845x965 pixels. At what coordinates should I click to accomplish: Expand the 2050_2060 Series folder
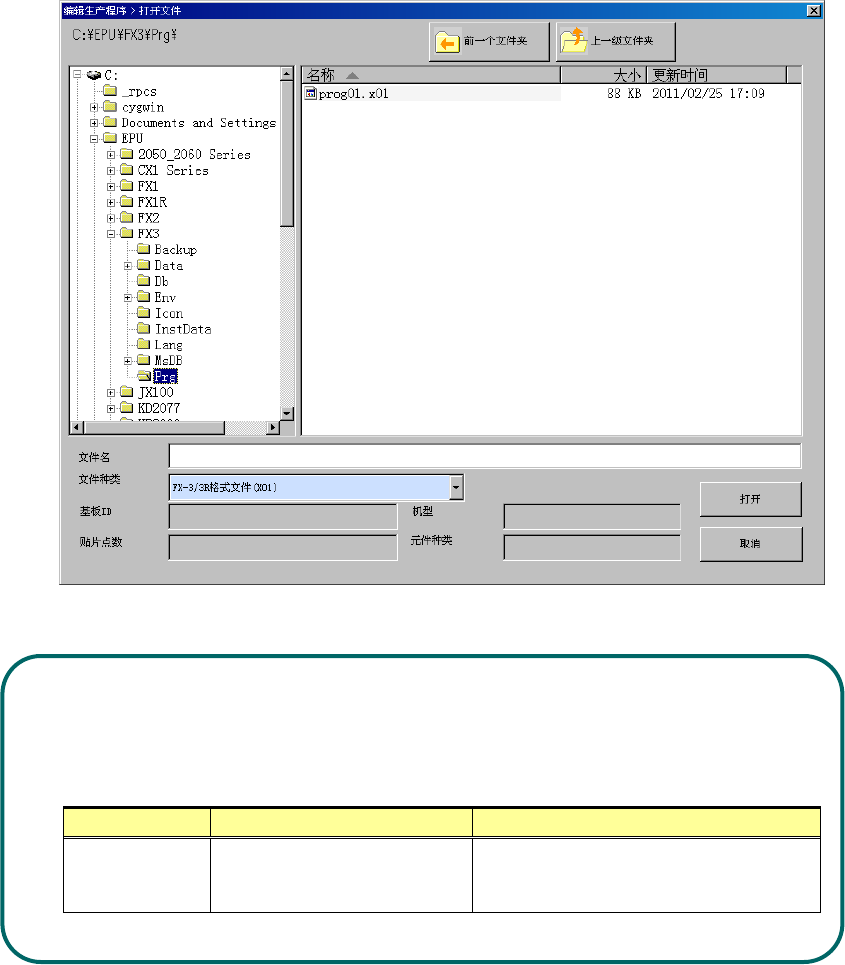point(111,154)
